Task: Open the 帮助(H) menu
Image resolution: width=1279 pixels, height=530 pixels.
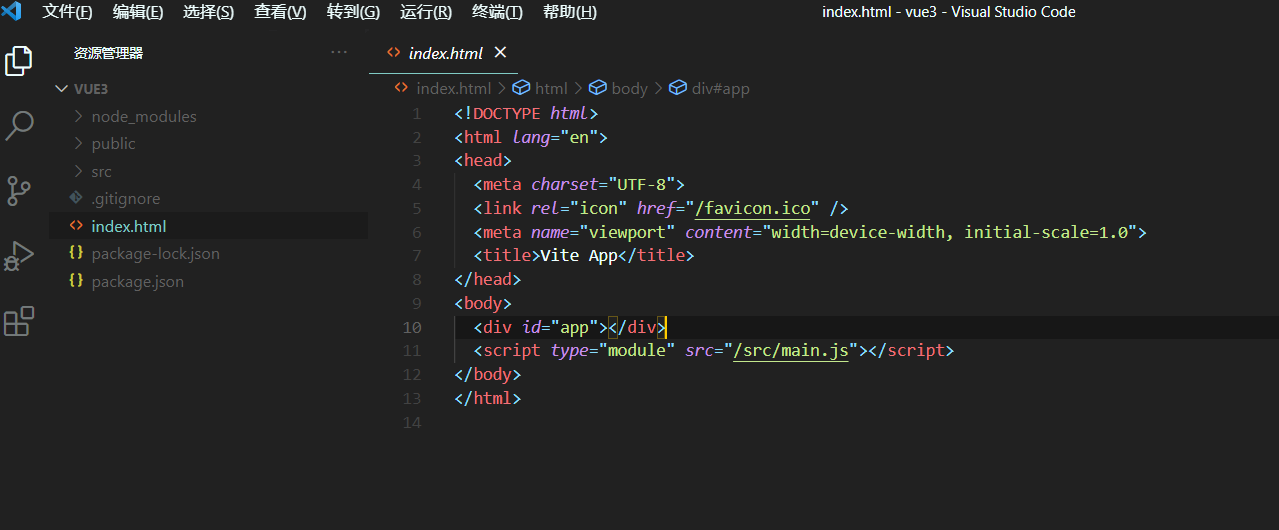Action: coord(570,12)
